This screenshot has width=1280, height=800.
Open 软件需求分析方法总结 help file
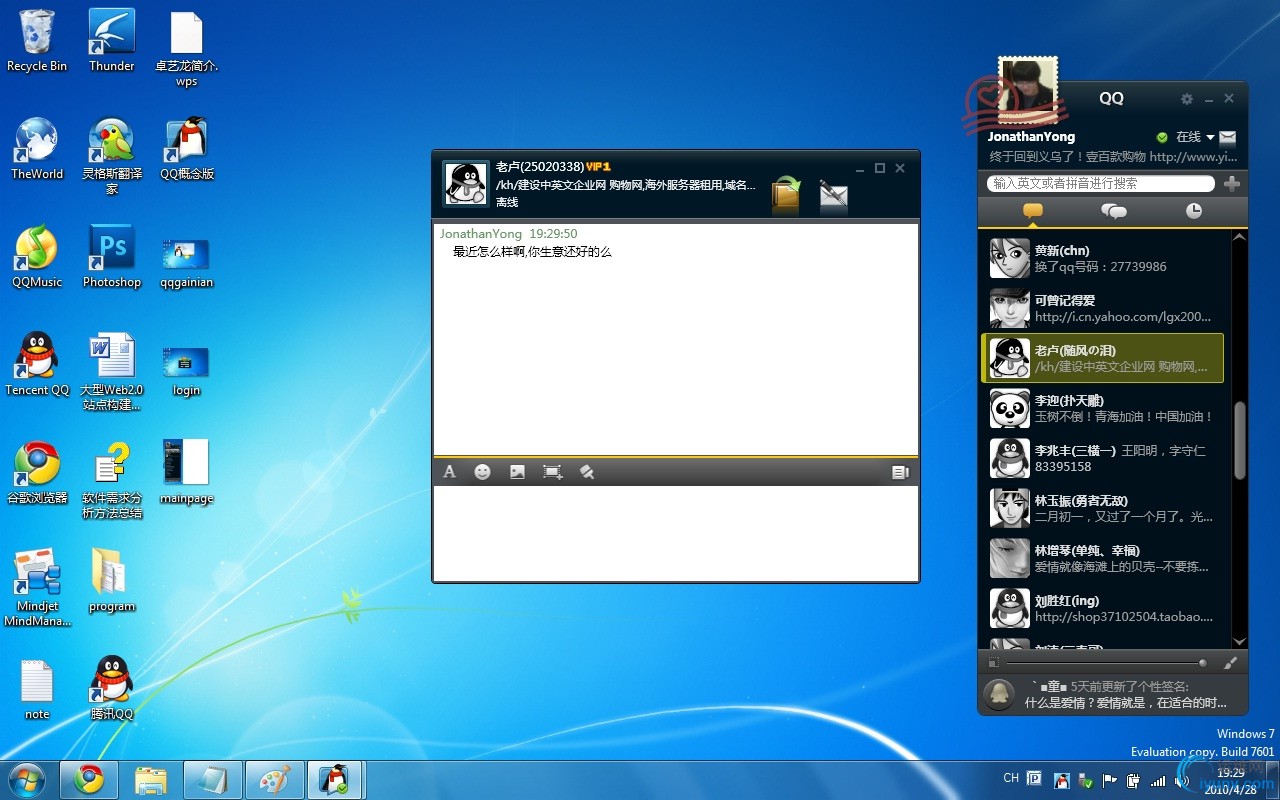[x=112, y=480]
